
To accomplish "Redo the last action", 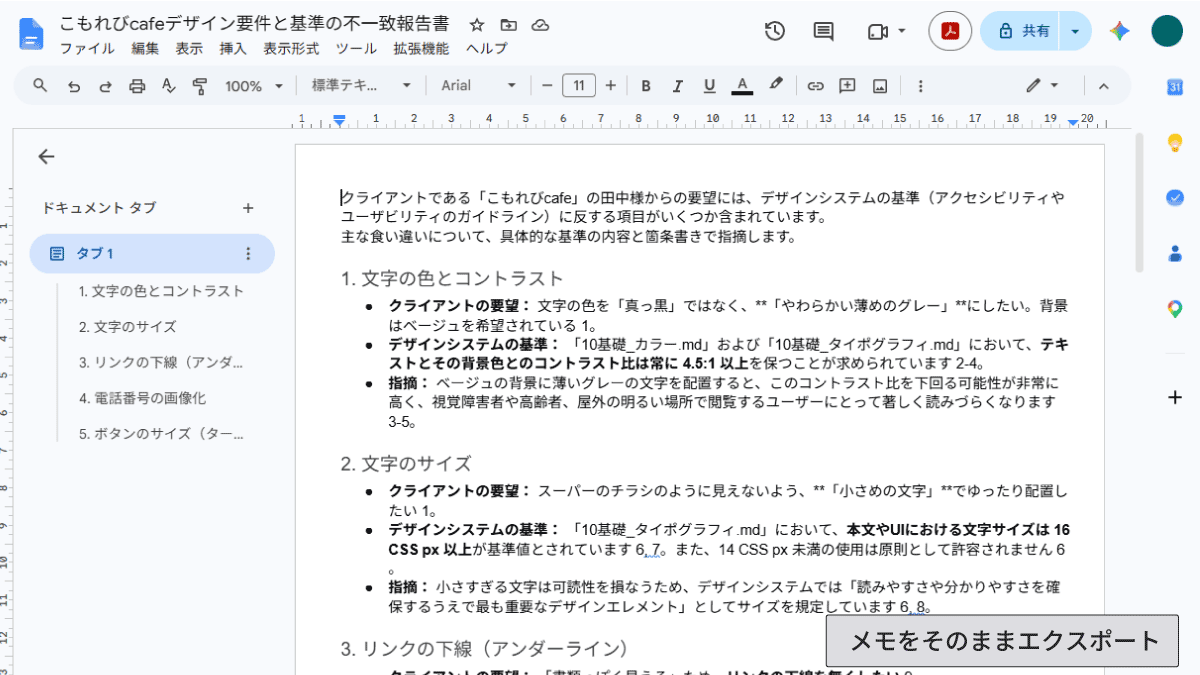I will click(105, 86).
